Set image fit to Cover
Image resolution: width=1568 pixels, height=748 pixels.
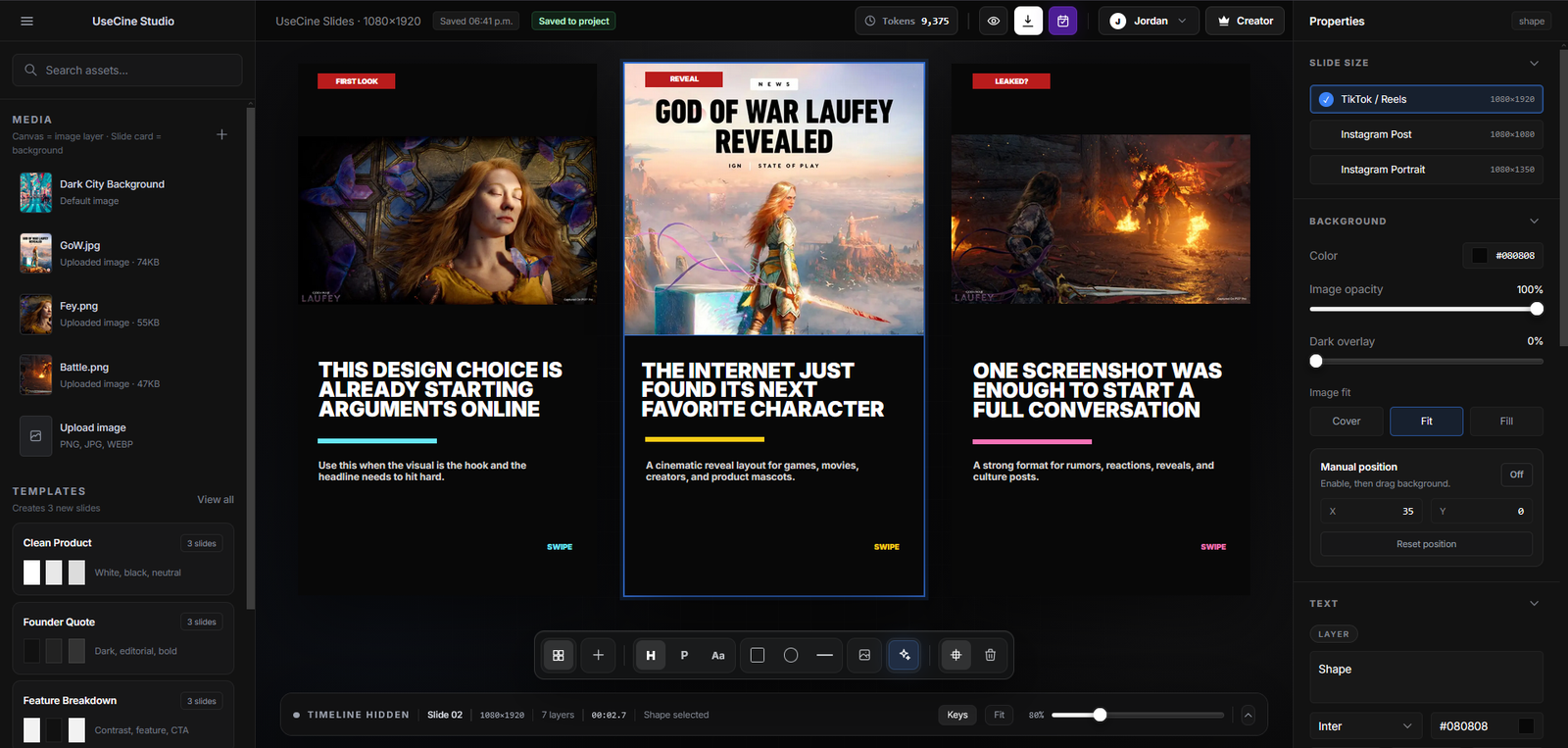click(x=1347, y=421)
